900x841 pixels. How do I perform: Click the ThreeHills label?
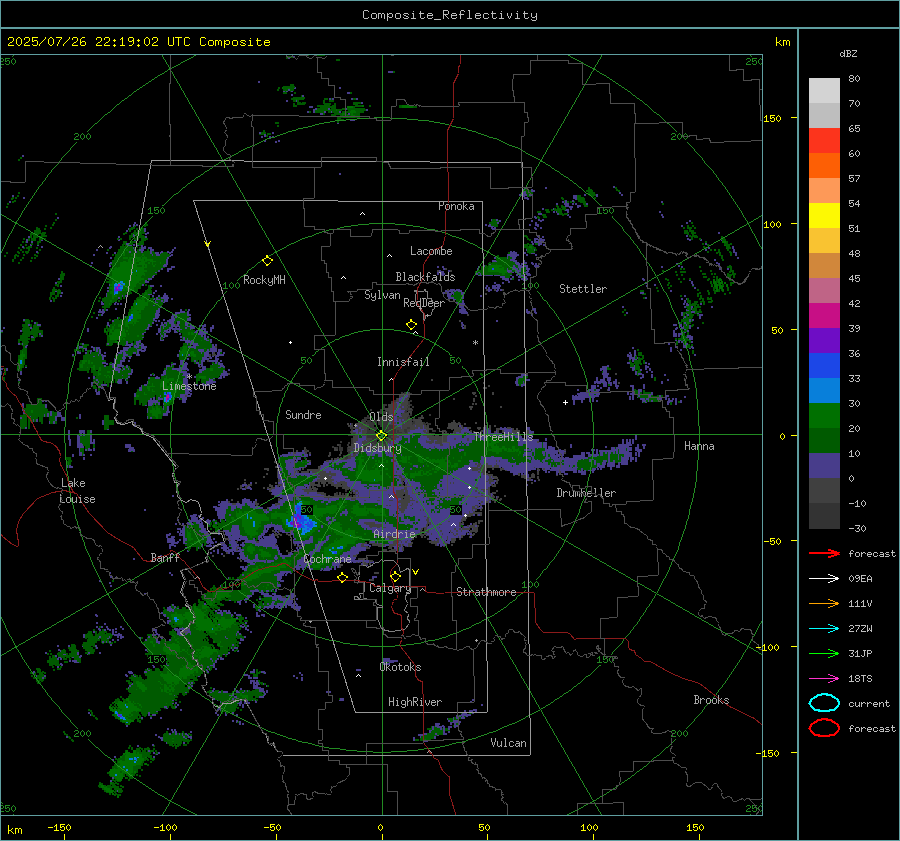tap(503, 437)
